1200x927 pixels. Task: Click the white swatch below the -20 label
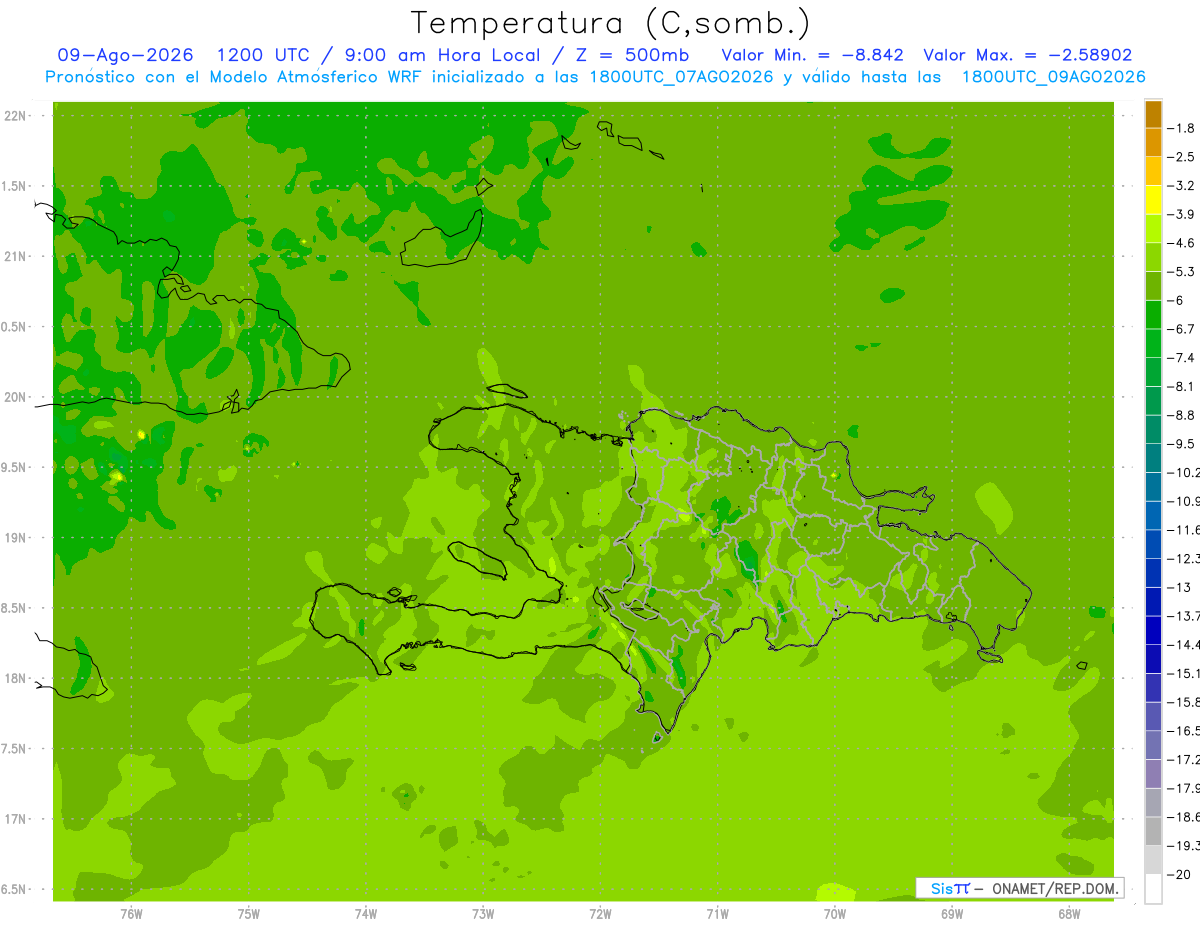tap(1153, 888)
